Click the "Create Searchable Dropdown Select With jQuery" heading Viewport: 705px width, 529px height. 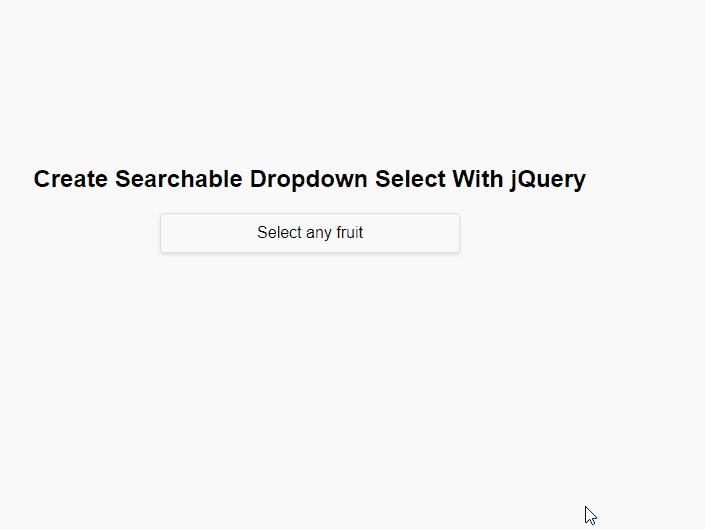coord(309,179)
